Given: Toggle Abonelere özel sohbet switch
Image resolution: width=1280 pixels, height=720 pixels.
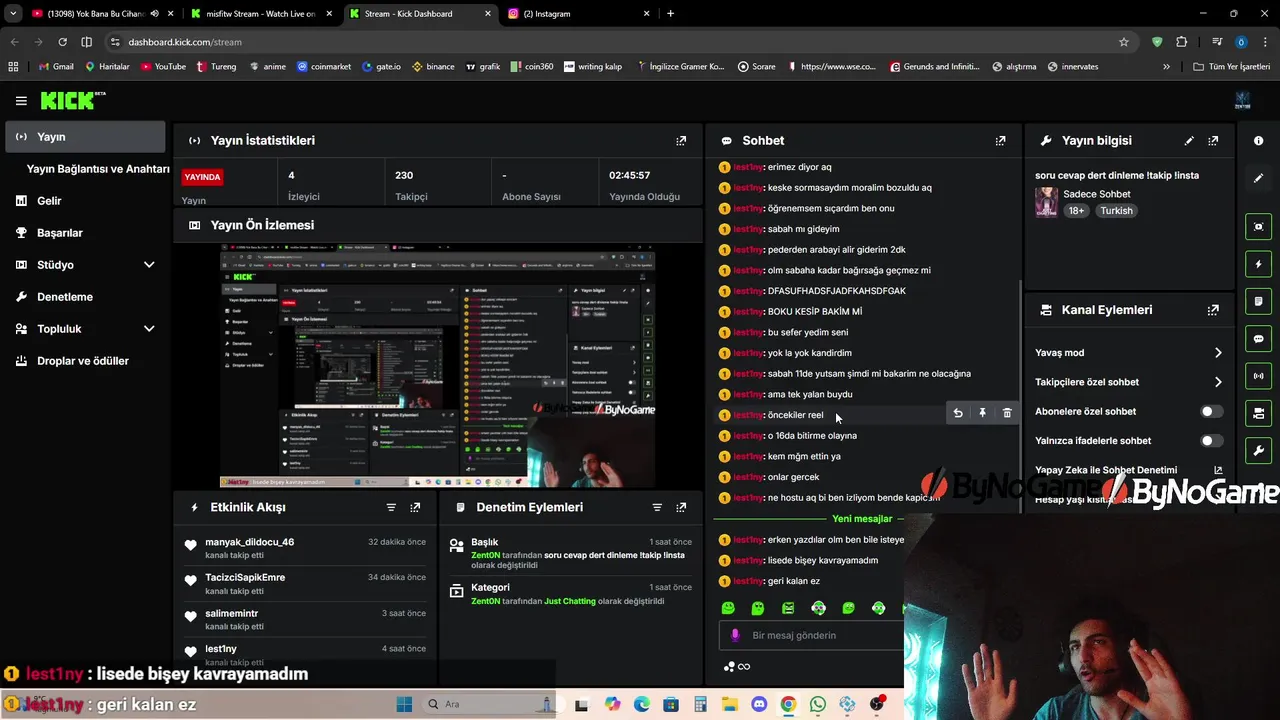Looking at the screenshot, I should point(1210,411).
